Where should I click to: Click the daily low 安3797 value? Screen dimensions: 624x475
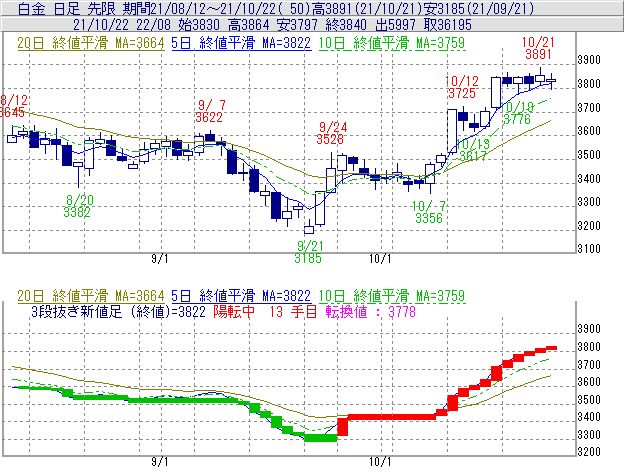point(297,25)
